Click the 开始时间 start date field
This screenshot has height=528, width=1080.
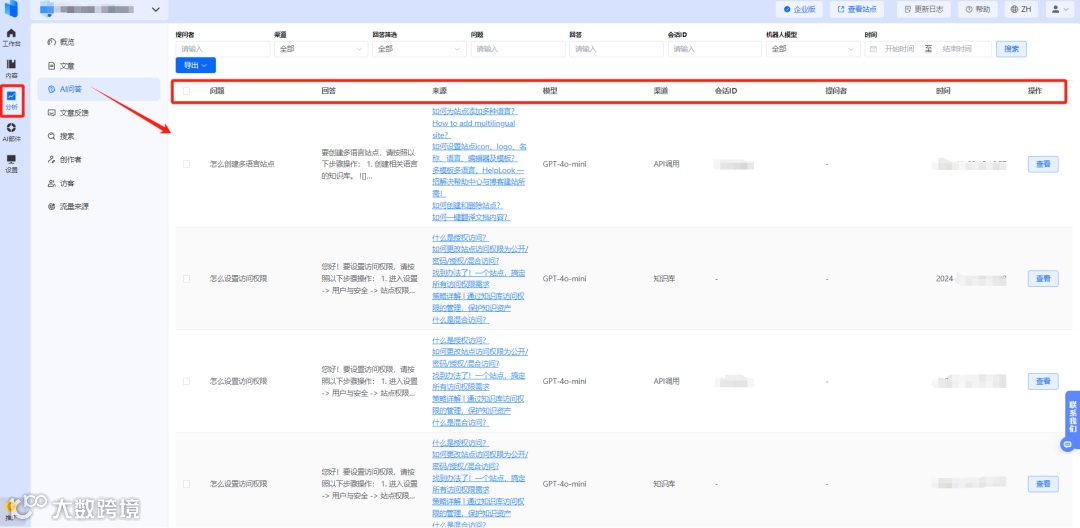[900, 49]
